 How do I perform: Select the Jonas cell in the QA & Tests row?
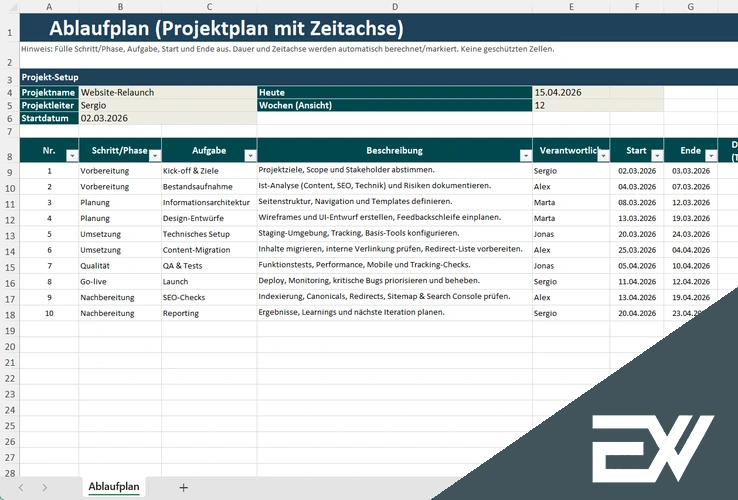click(x=571, y=266)
